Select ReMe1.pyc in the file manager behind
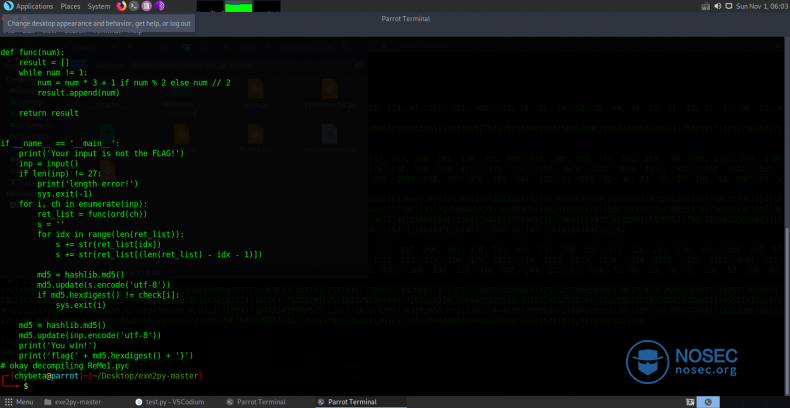790x408 pixels. (255, 140)
